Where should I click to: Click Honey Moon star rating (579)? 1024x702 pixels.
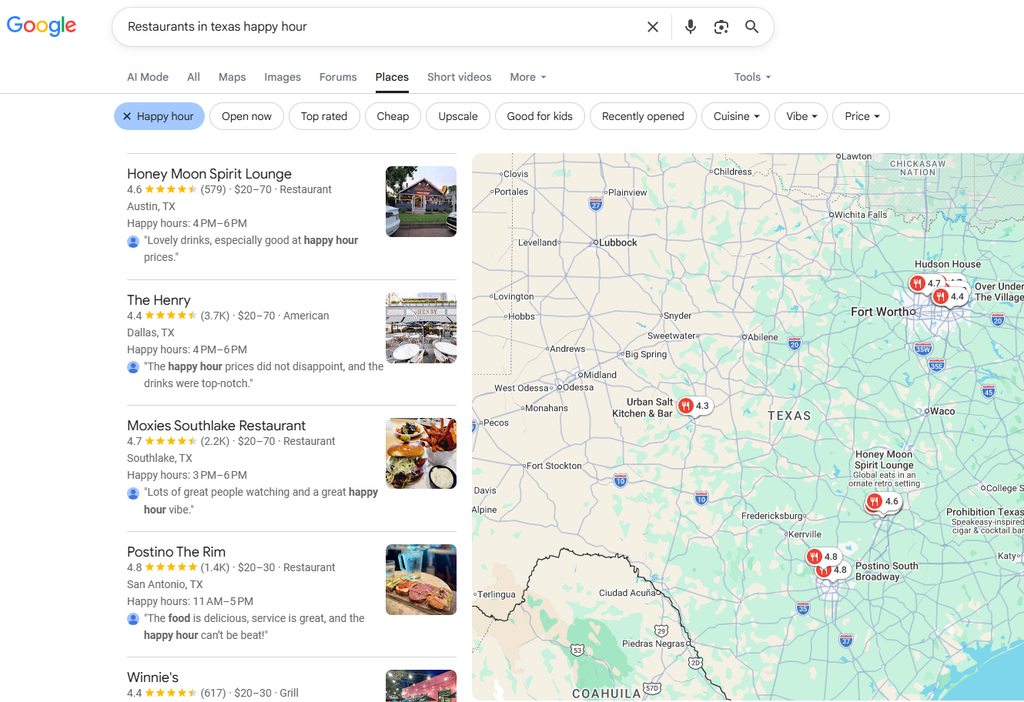[x=176, y=189]
